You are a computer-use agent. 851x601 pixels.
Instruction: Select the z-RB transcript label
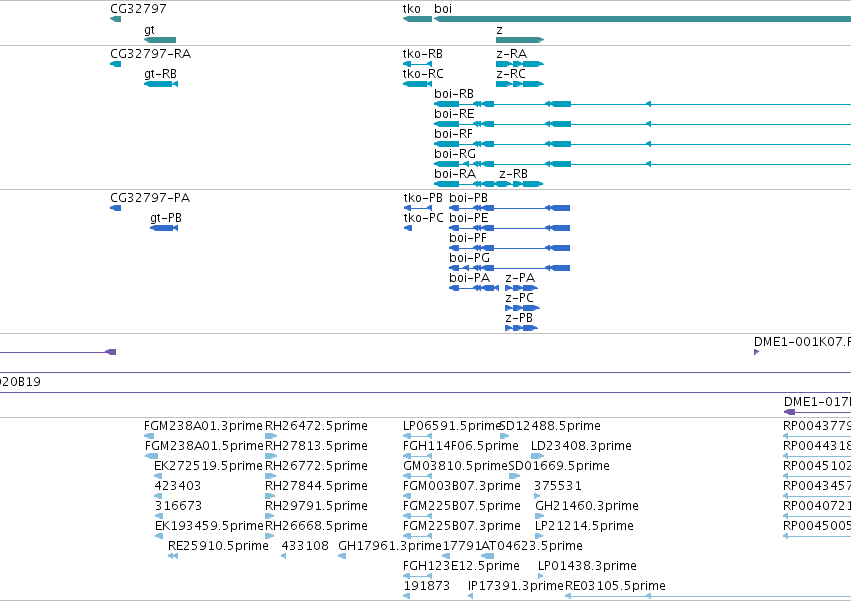[x=513, y=174]
